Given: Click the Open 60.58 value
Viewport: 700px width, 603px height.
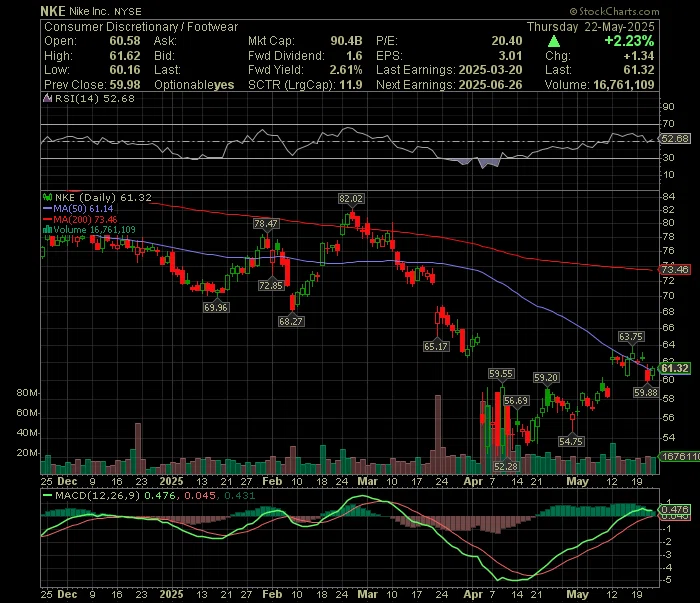Looking at the screenshot, I should tap(125, 41).
